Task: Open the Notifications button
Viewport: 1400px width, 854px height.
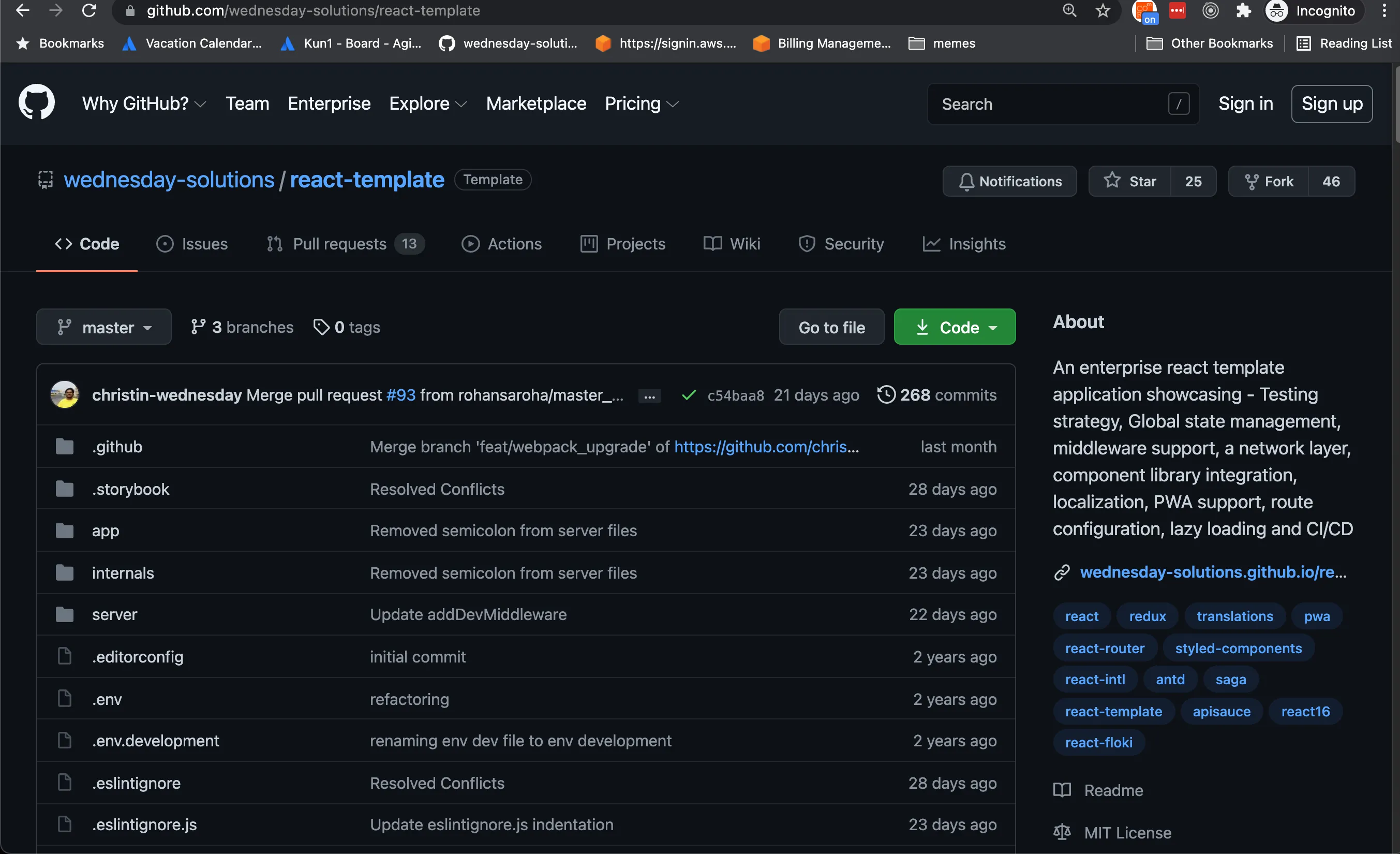Action: coord(1010,181)
